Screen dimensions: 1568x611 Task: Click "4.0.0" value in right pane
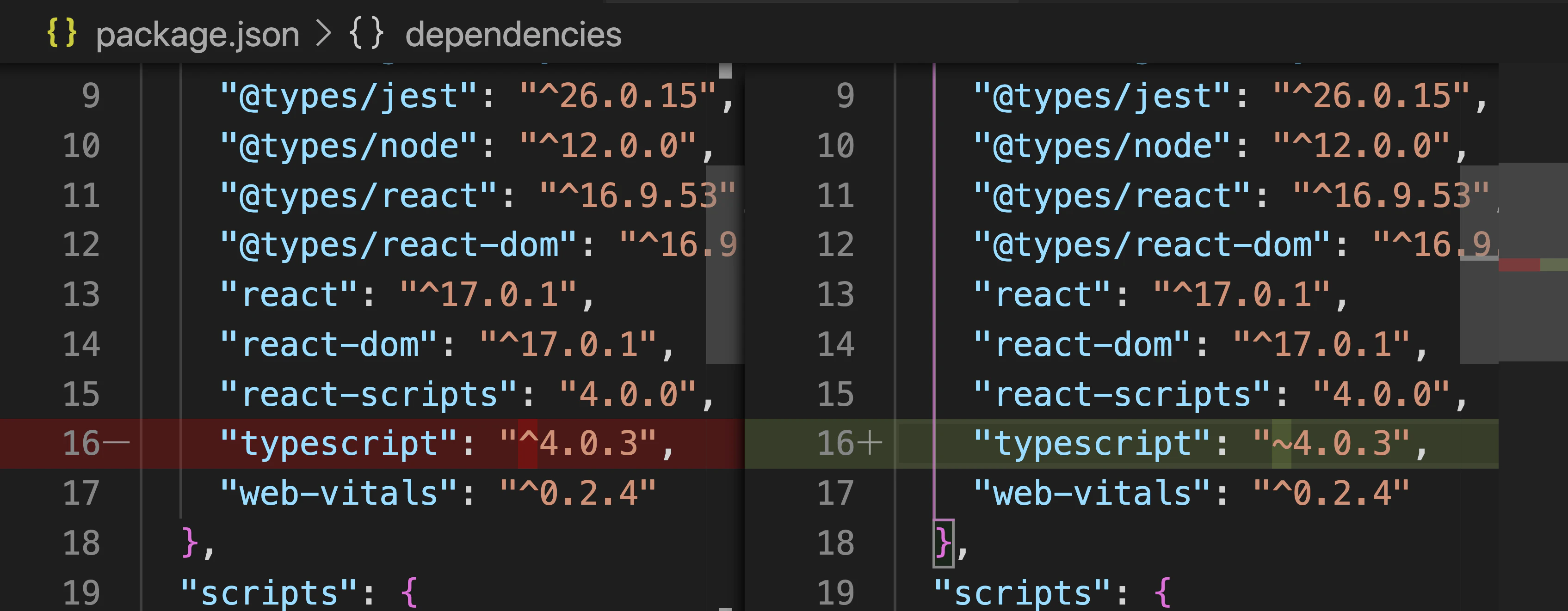[x=1381, y=394]
